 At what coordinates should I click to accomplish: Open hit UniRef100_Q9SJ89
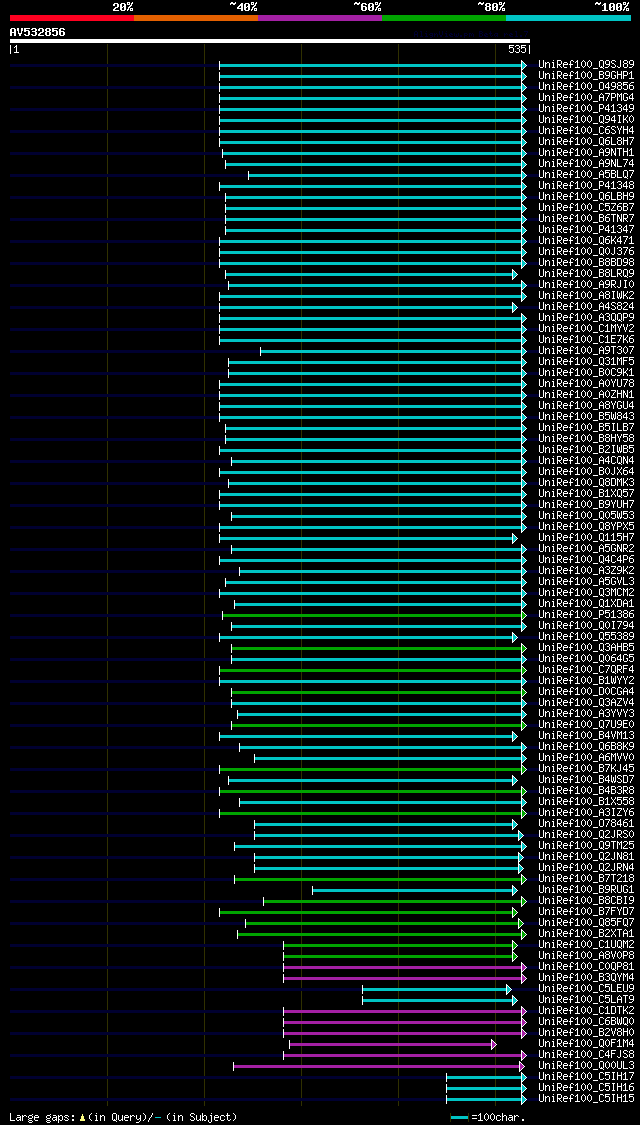(x=586, y=65)
